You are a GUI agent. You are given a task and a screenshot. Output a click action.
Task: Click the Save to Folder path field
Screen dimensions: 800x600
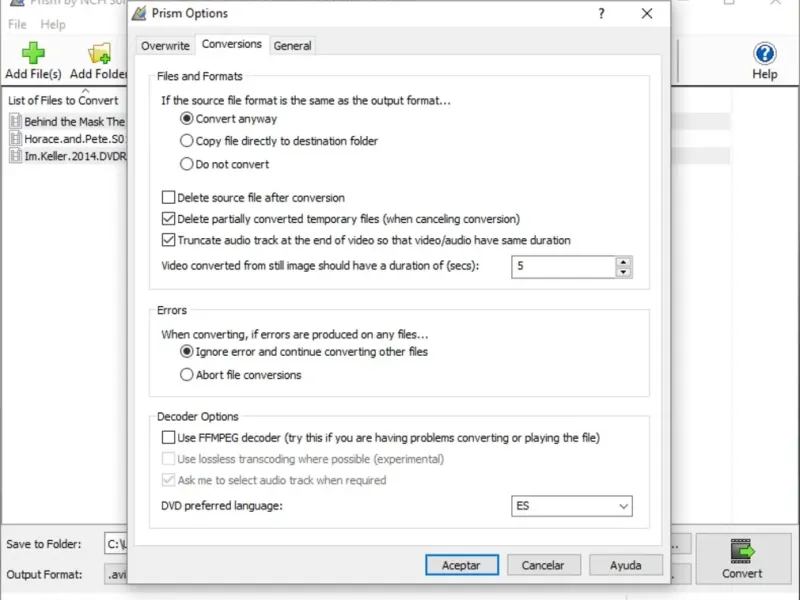click(116, 544)
